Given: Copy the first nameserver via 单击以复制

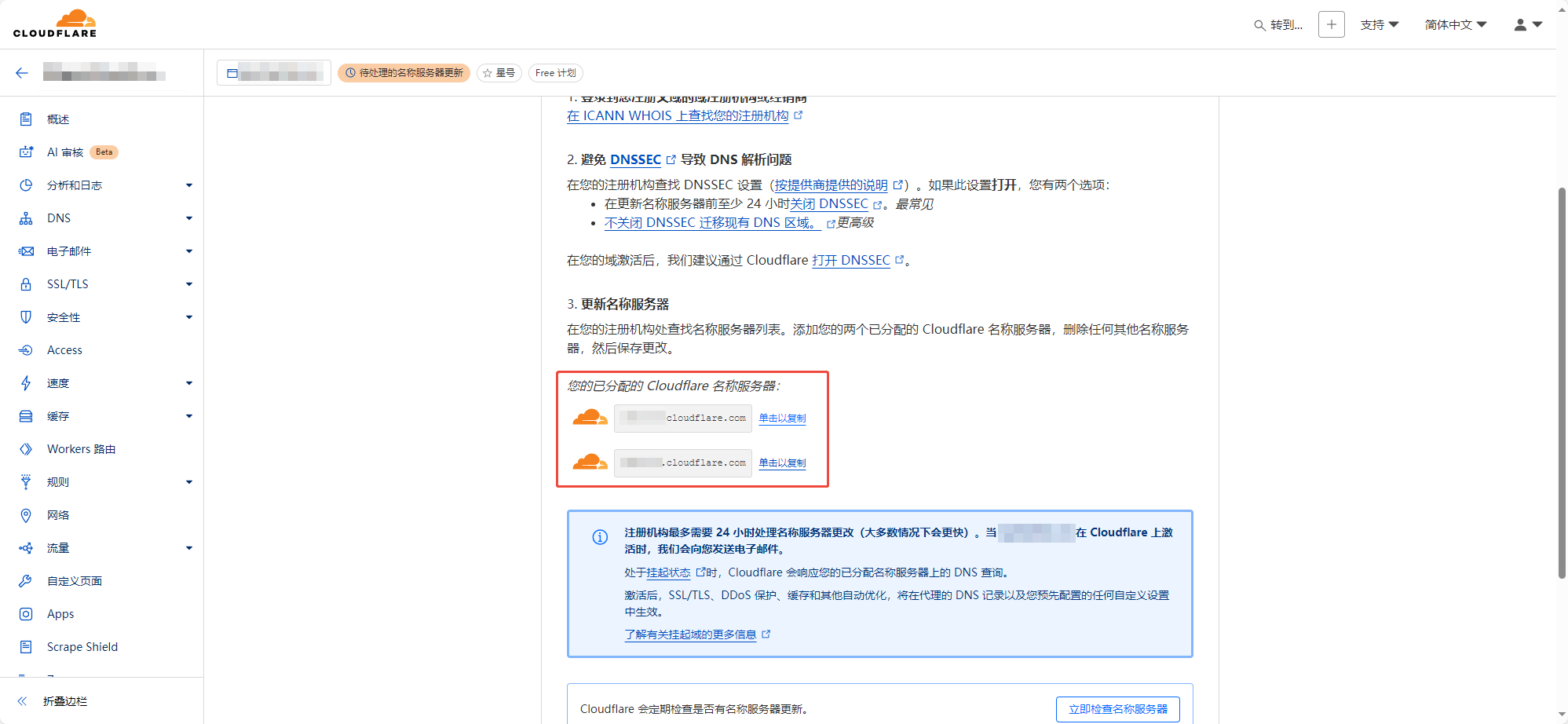Looking at the screenshot, I should pyautogui.click(x=782, y=418).
